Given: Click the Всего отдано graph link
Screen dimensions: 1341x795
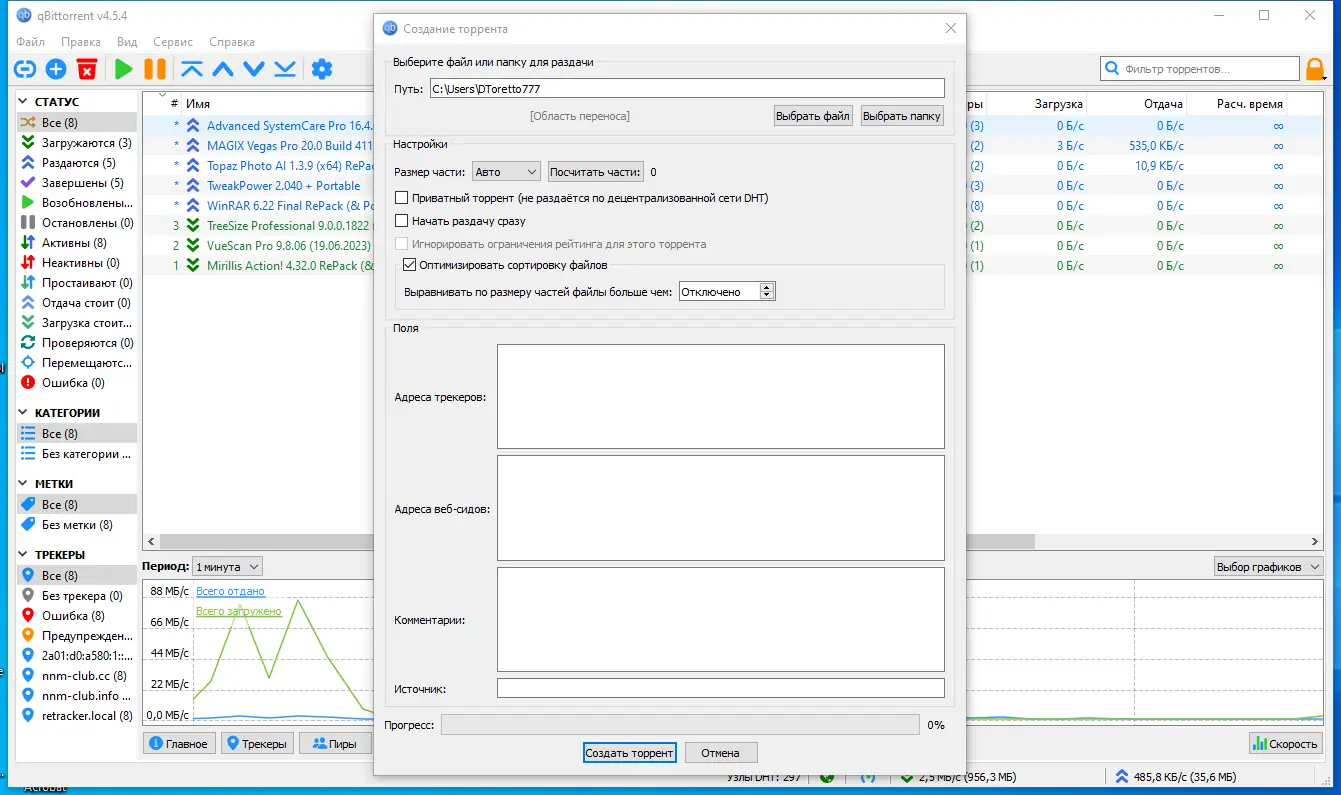Looking at the screenshot, I should pos(230,591).
